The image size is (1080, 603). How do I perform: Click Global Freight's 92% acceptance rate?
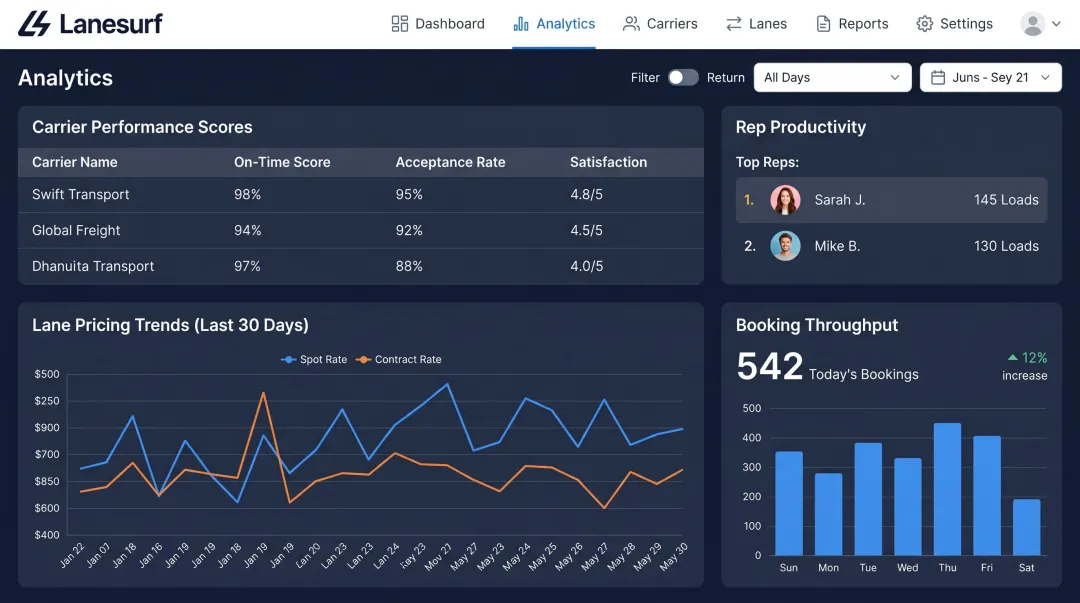409,230
